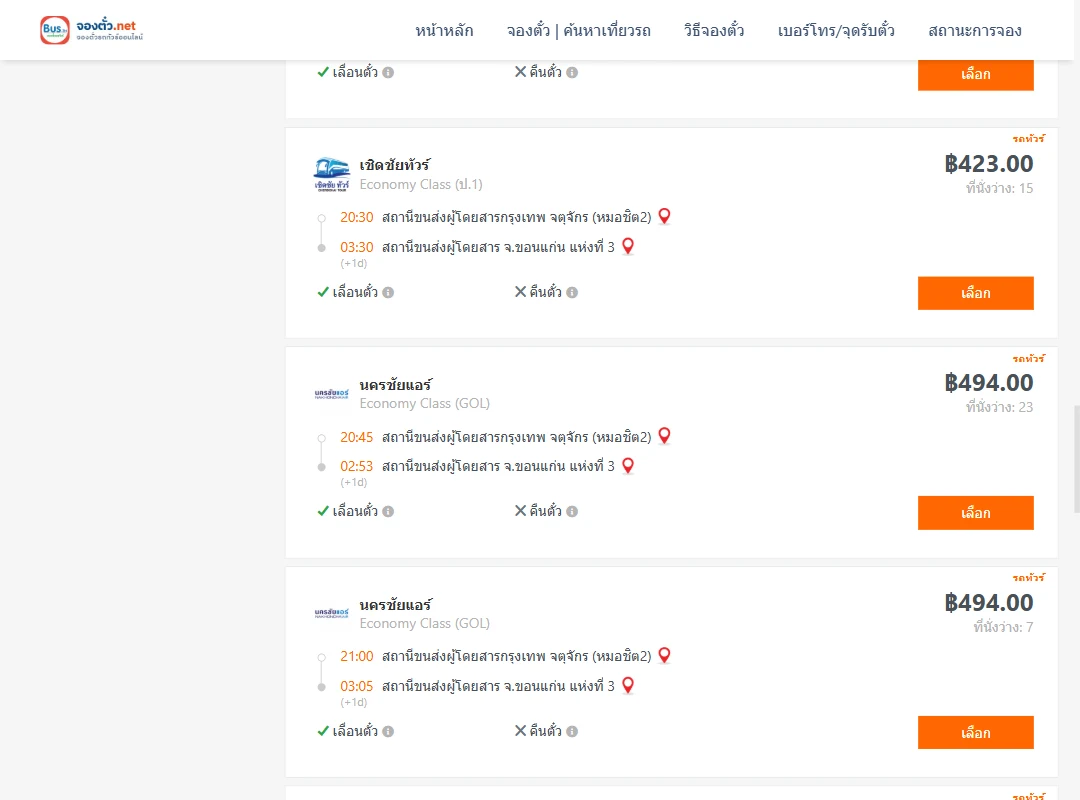
Task: Open map pin for 20:30 Mo Chit departure
Action: tap(665, 216)
